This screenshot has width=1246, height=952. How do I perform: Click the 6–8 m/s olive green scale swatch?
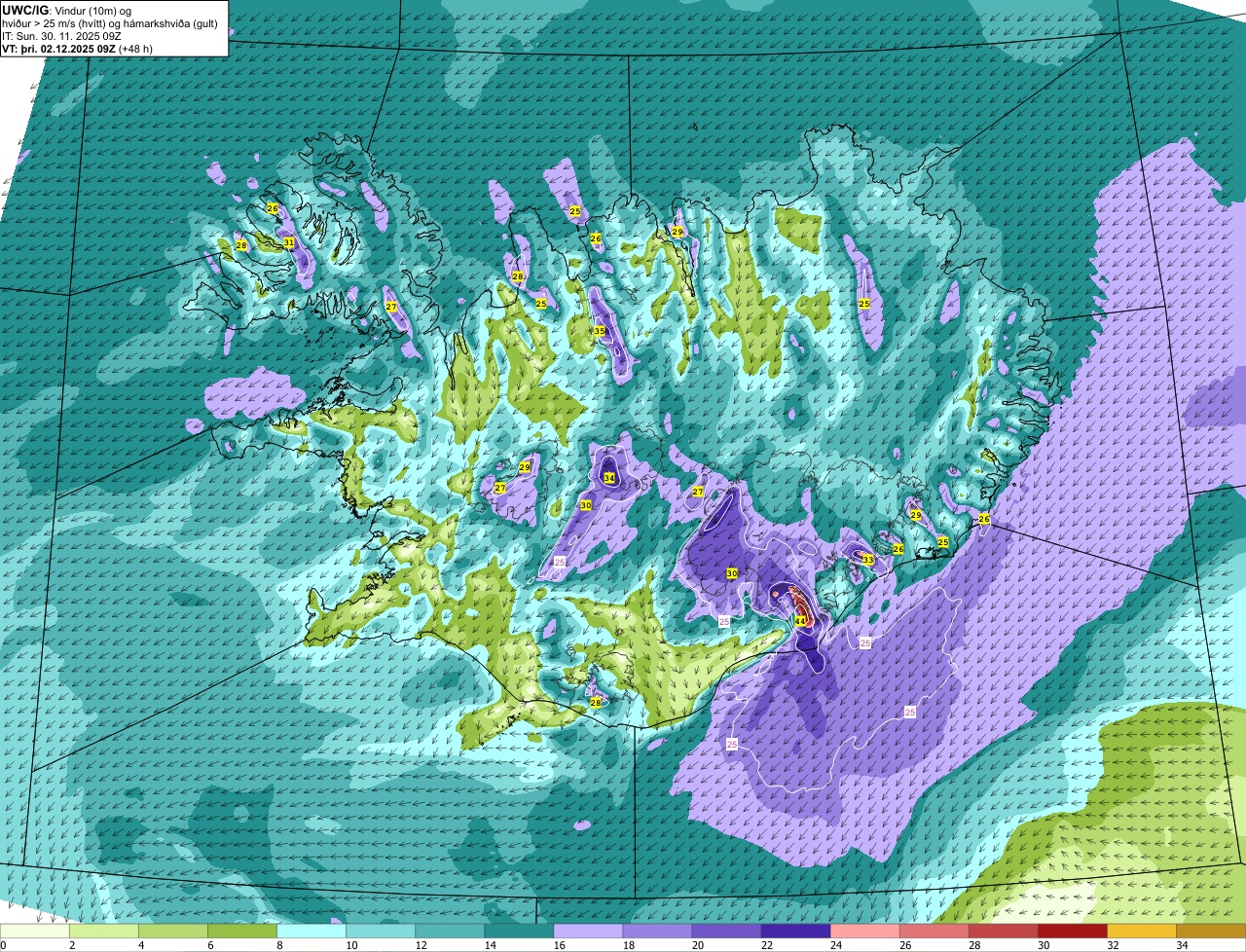tap(242, 932)
